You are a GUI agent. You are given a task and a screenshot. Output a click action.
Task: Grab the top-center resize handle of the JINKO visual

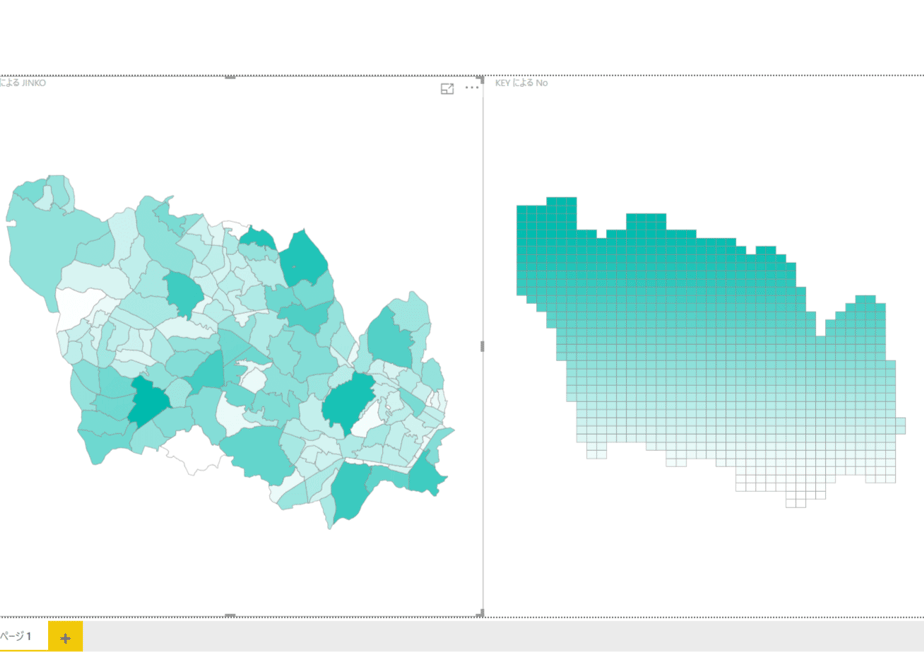pyautogui.click(x=230, y=77)
